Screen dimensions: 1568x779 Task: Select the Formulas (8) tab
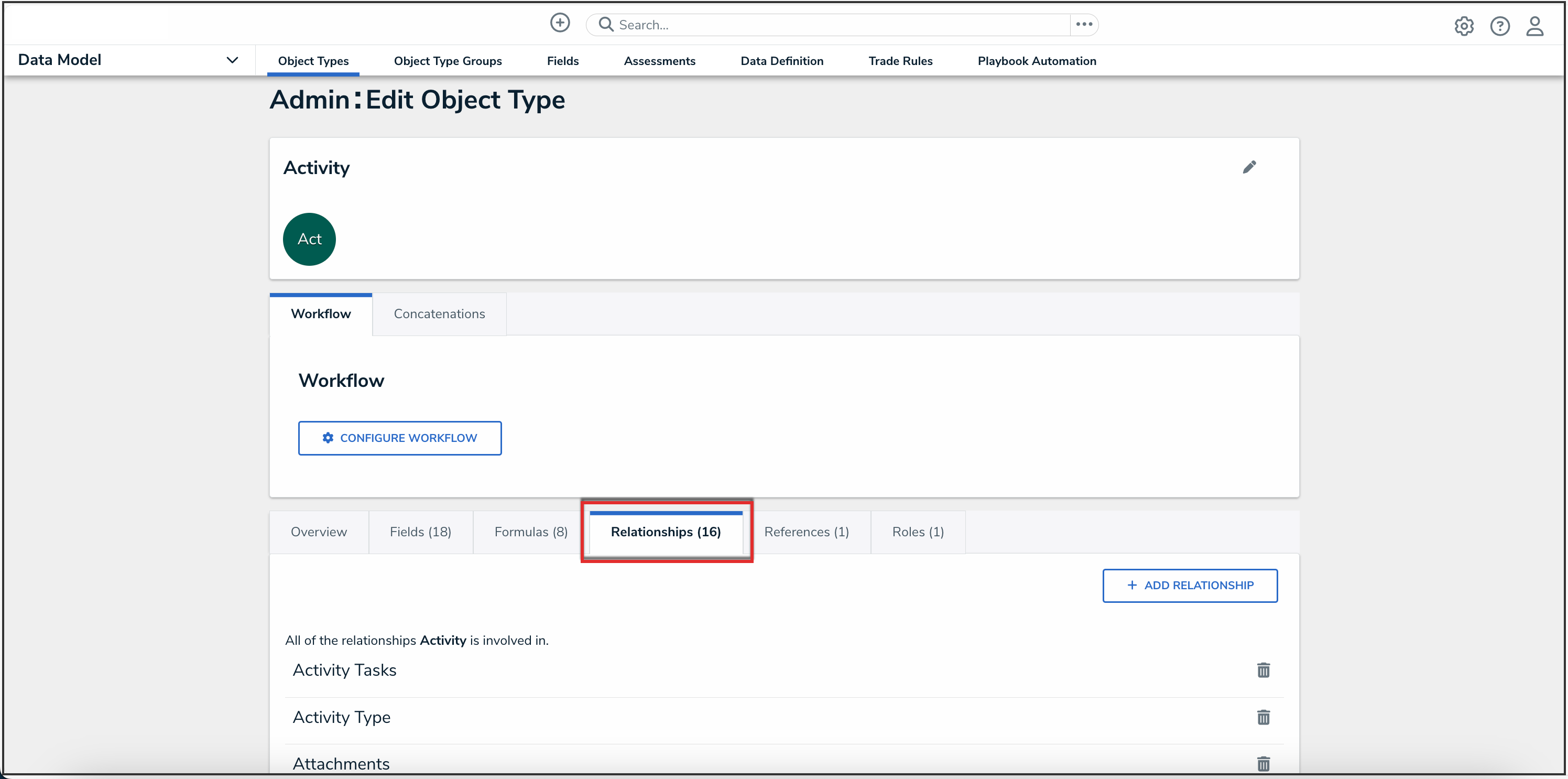(x=530, y=532)
